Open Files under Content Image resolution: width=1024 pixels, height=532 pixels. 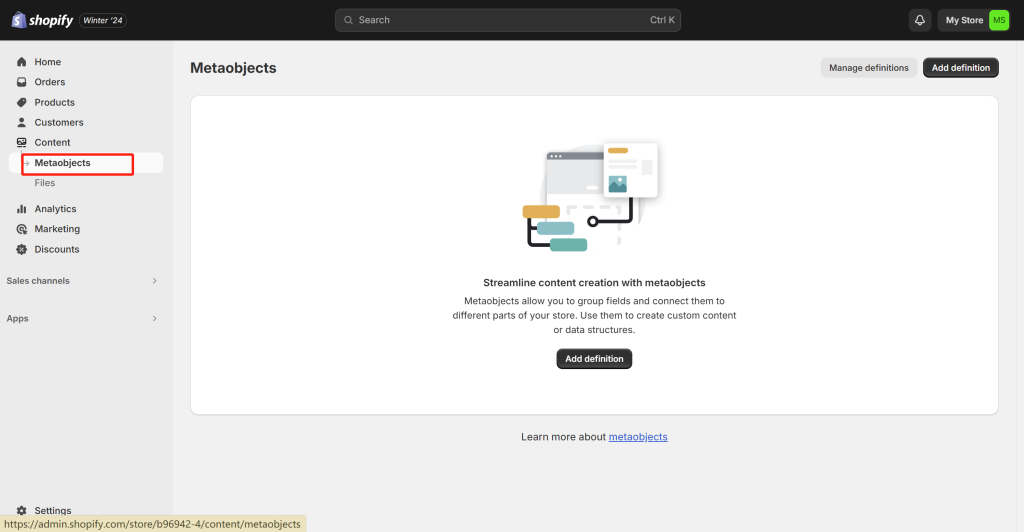click(x=44, y=183)
